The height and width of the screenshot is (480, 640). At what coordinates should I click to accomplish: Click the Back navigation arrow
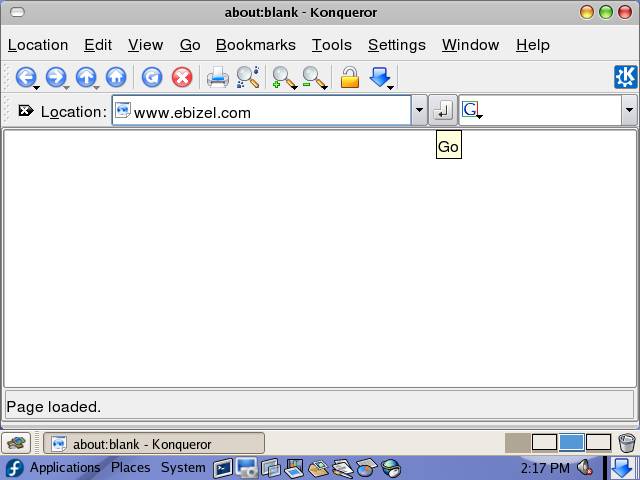(24, 77)
